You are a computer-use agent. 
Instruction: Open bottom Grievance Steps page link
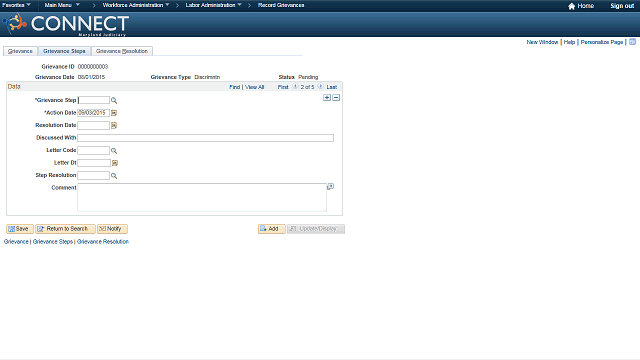click(53, 242)
